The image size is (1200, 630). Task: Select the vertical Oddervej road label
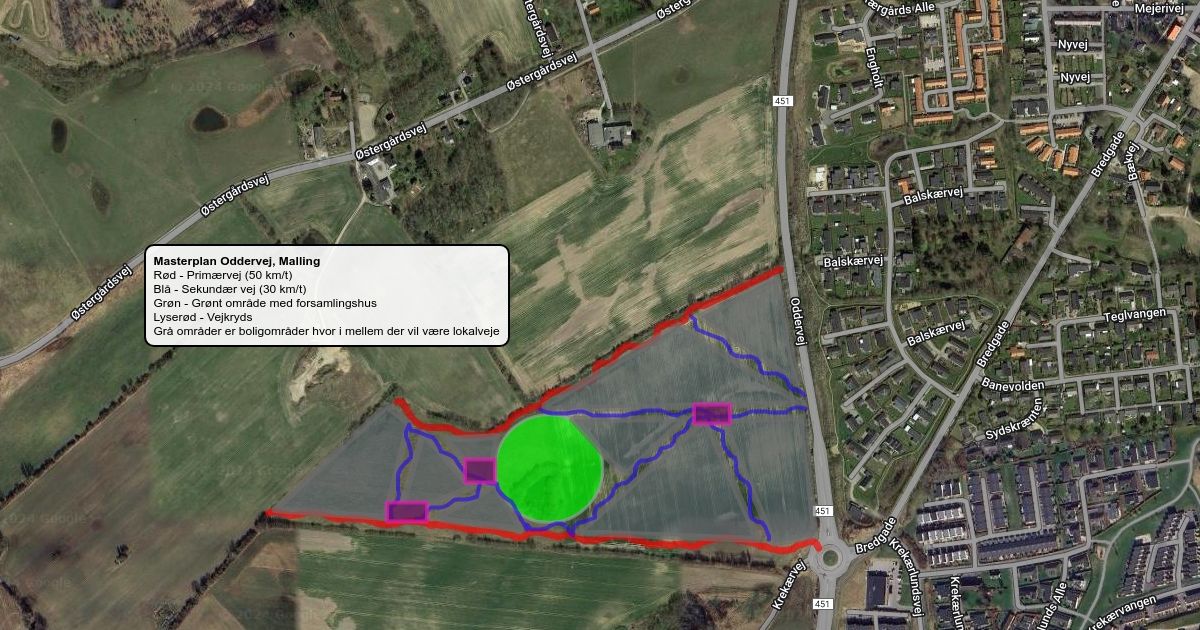click(x=797, y=319)
